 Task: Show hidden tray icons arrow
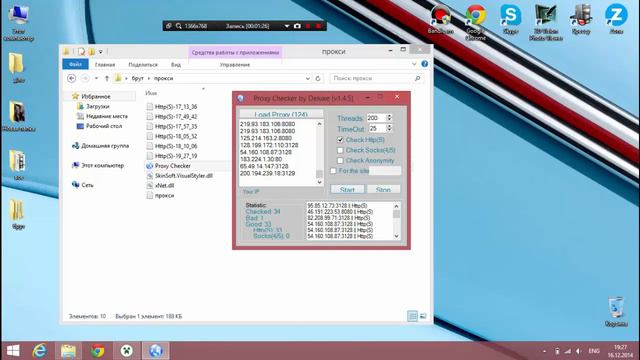tap(544, 351)
